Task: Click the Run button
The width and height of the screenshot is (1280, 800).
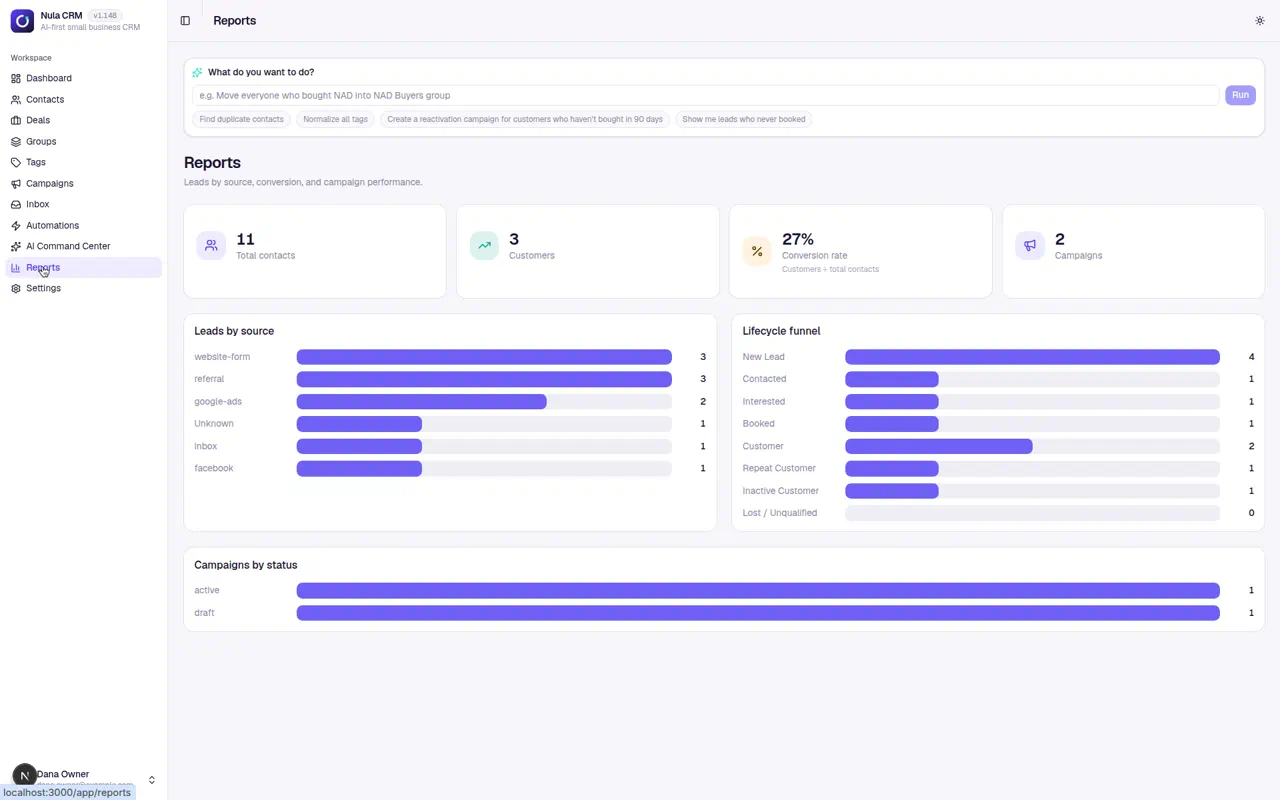Action: (x=1240, y=95)
